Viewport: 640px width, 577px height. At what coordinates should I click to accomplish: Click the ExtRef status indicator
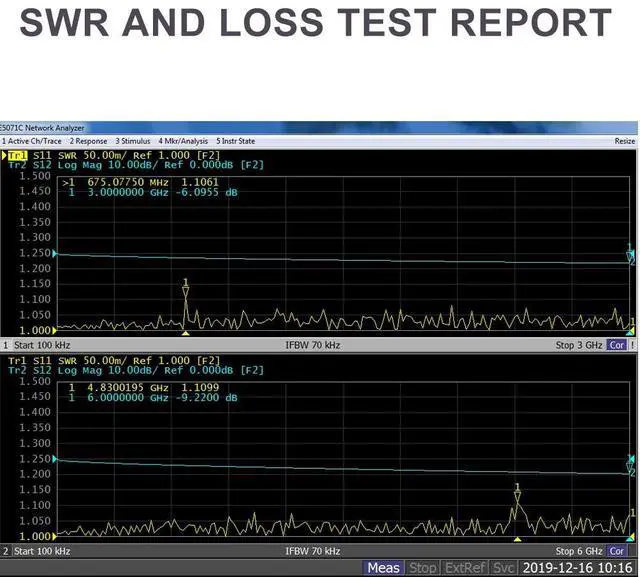[x=465, y=568]
